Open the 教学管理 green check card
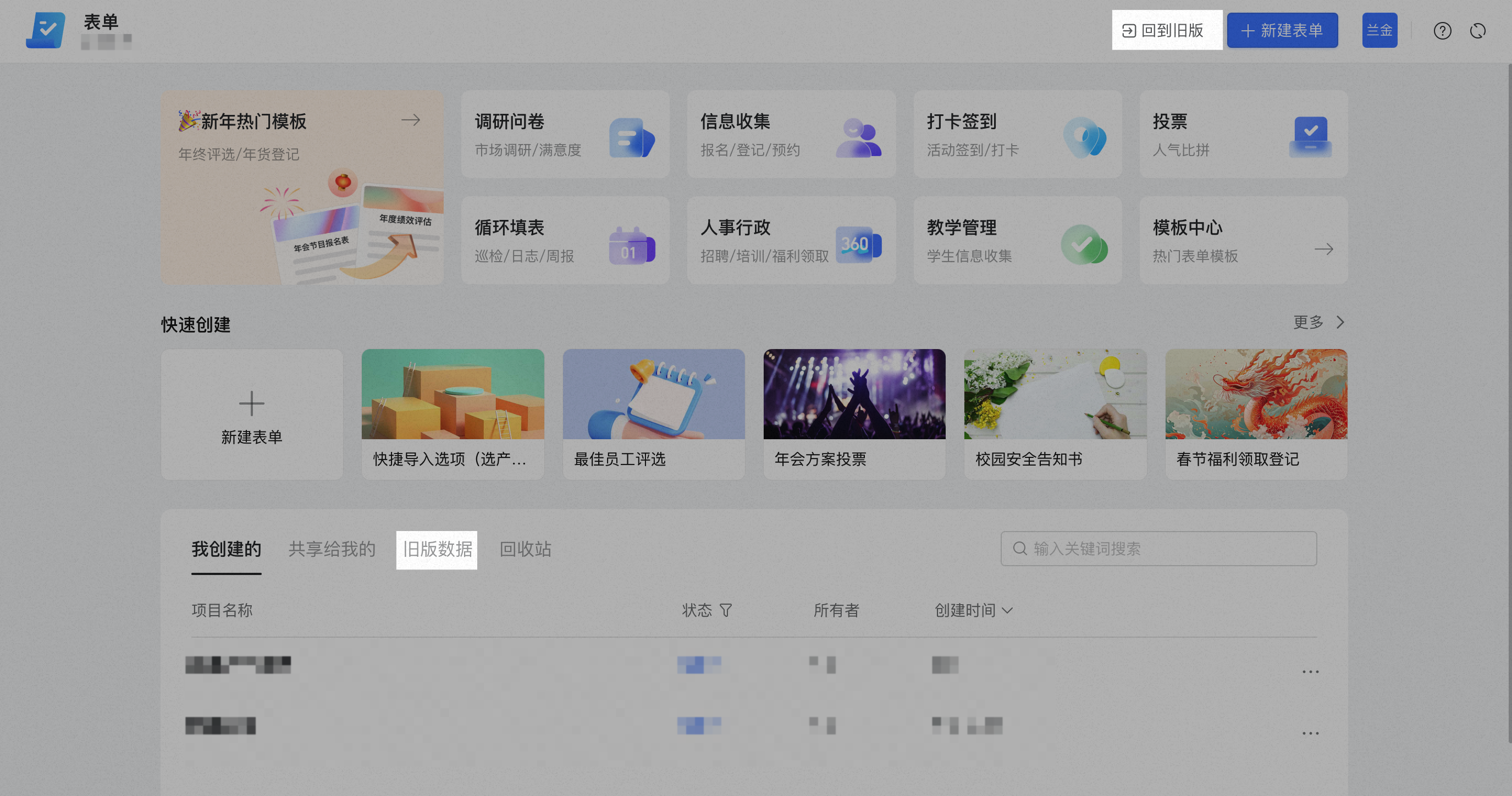Viewport: 1512px width, 796px height. point(1017,241)
